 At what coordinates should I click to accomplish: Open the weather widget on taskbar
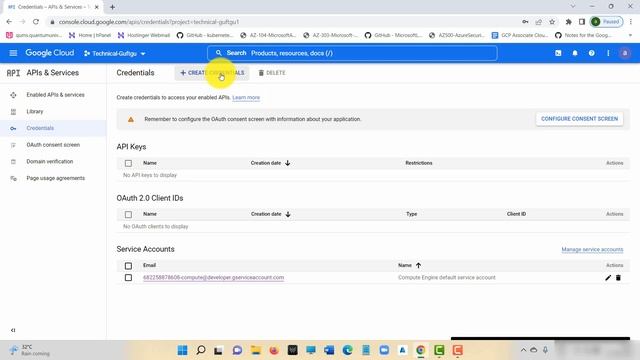pyautogui.click(x=29, y=350)
